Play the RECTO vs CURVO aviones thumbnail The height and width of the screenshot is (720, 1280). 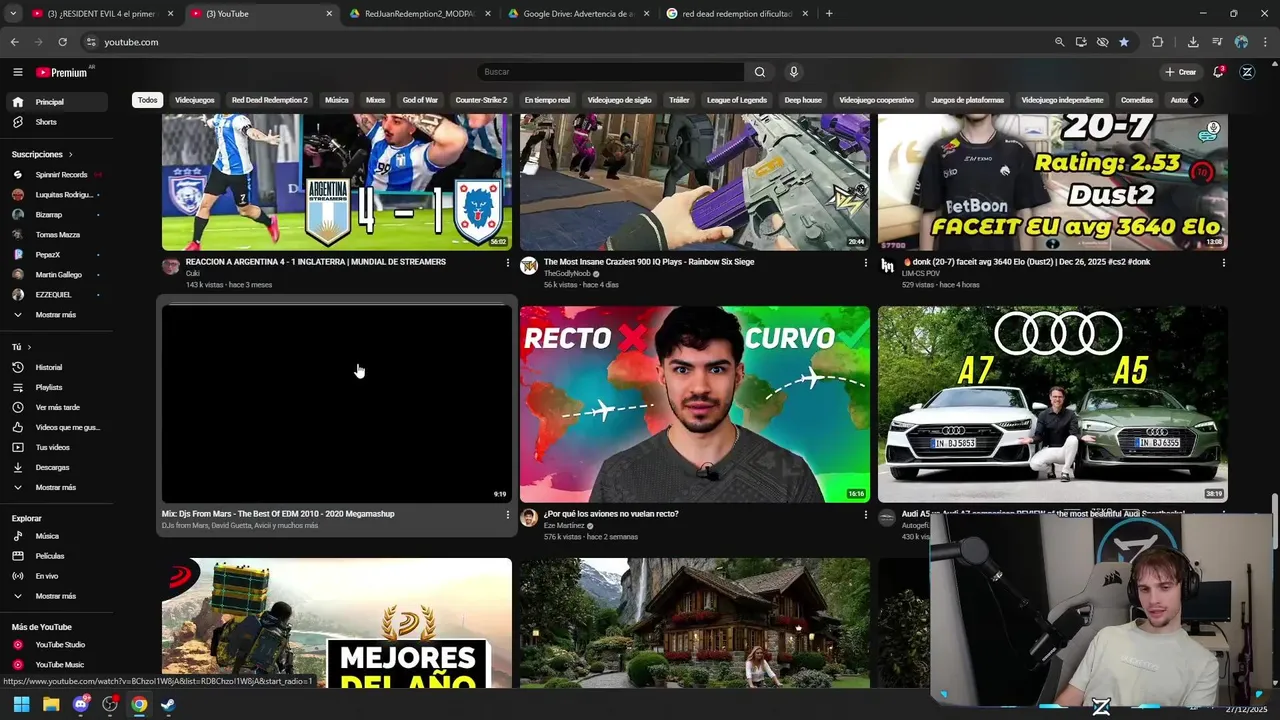click(695, 404)
